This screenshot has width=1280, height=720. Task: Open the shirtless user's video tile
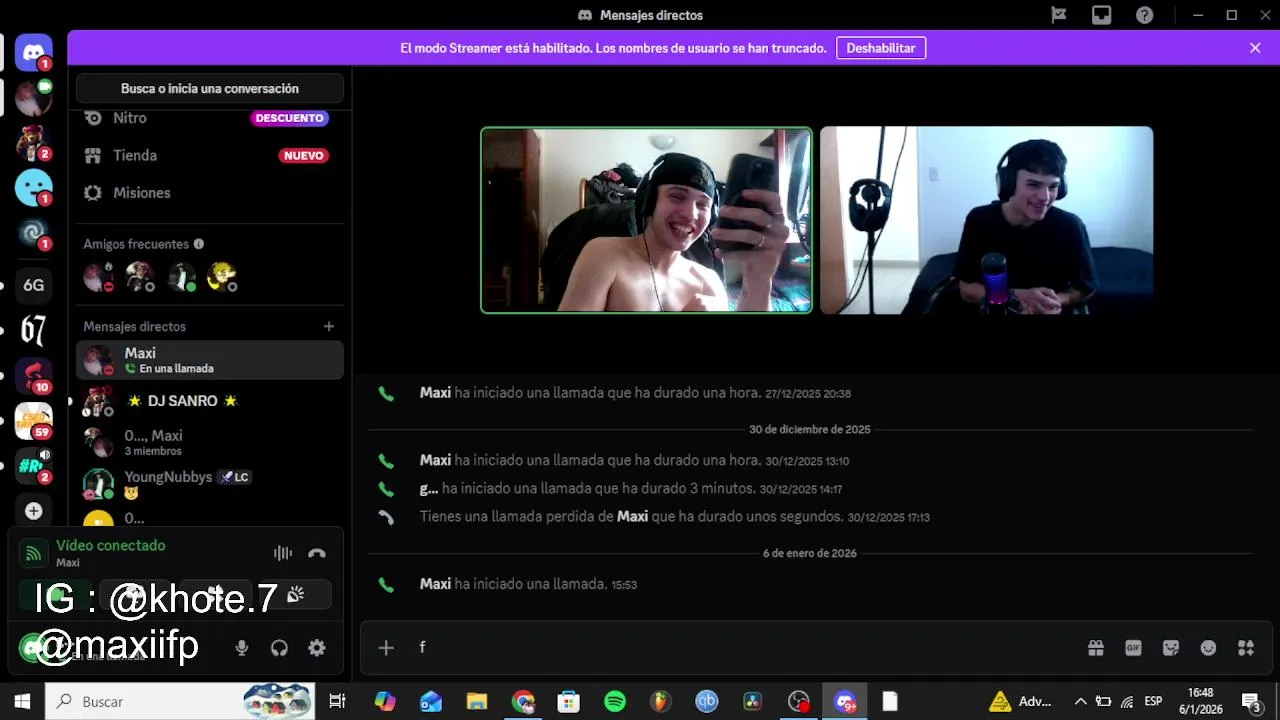pos(646,220)
